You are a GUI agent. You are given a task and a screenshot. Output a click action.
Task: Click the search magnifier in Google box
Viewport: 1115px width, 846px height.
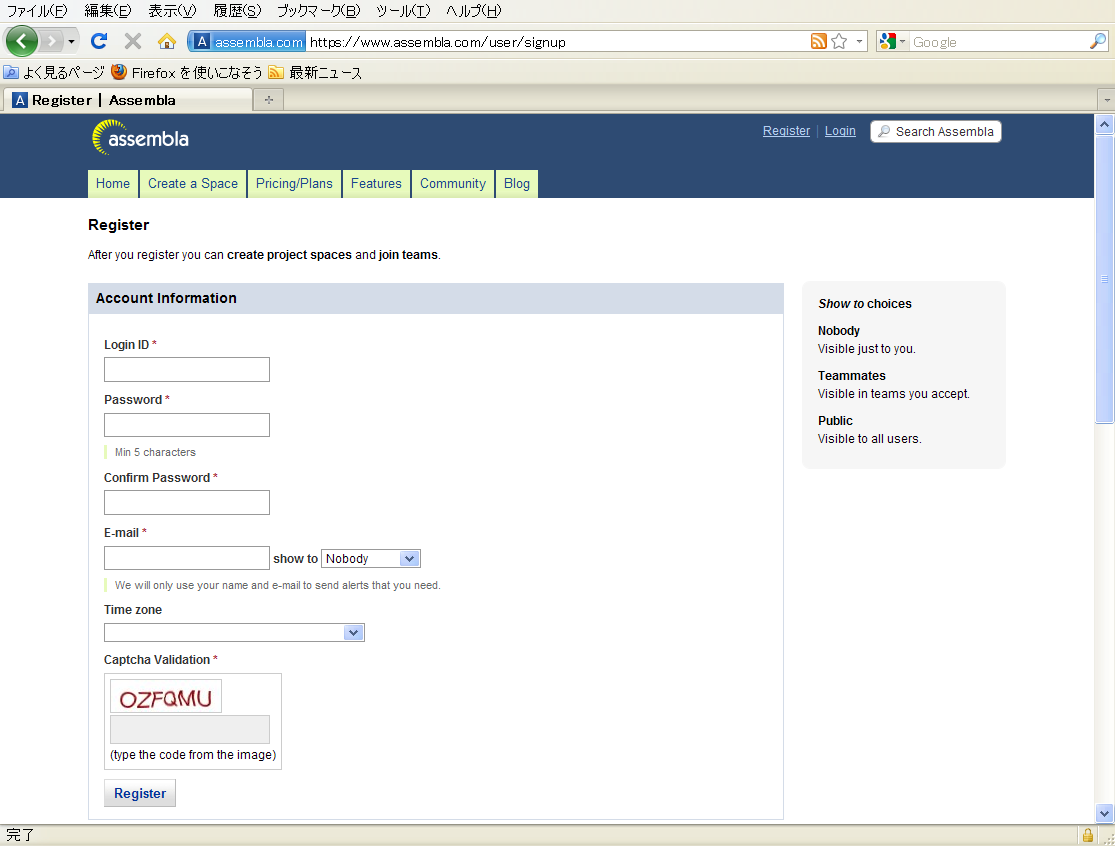click(1097, 41)
